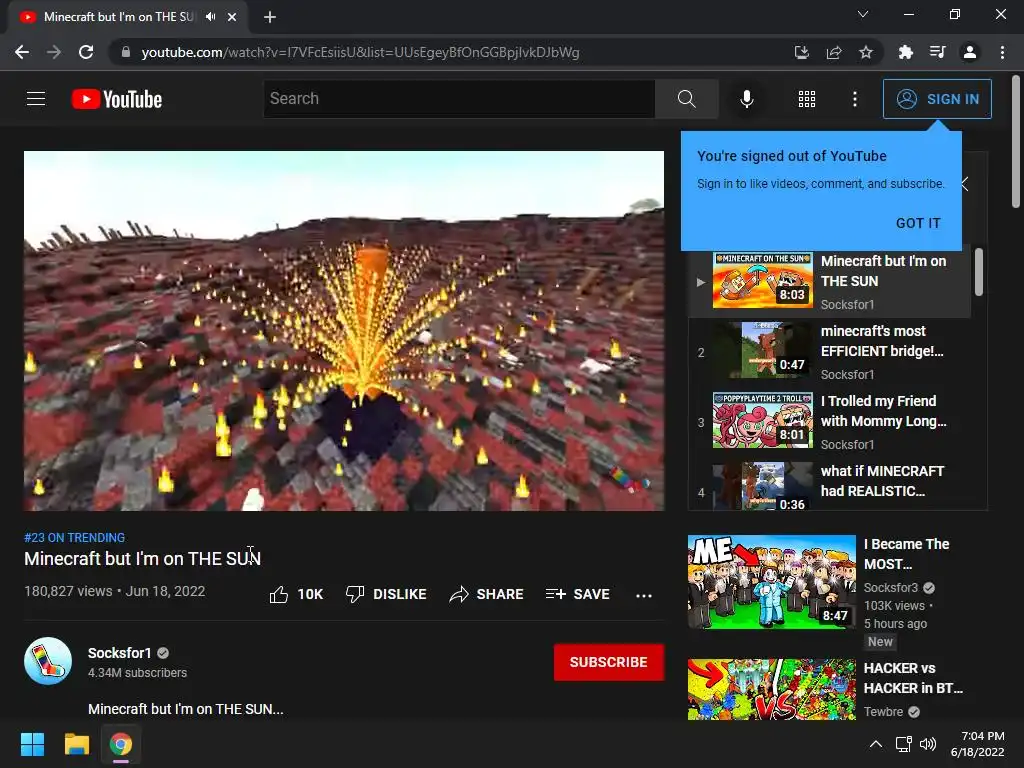Close the current browser tab

pyautogui.click(x=232, y=17)
